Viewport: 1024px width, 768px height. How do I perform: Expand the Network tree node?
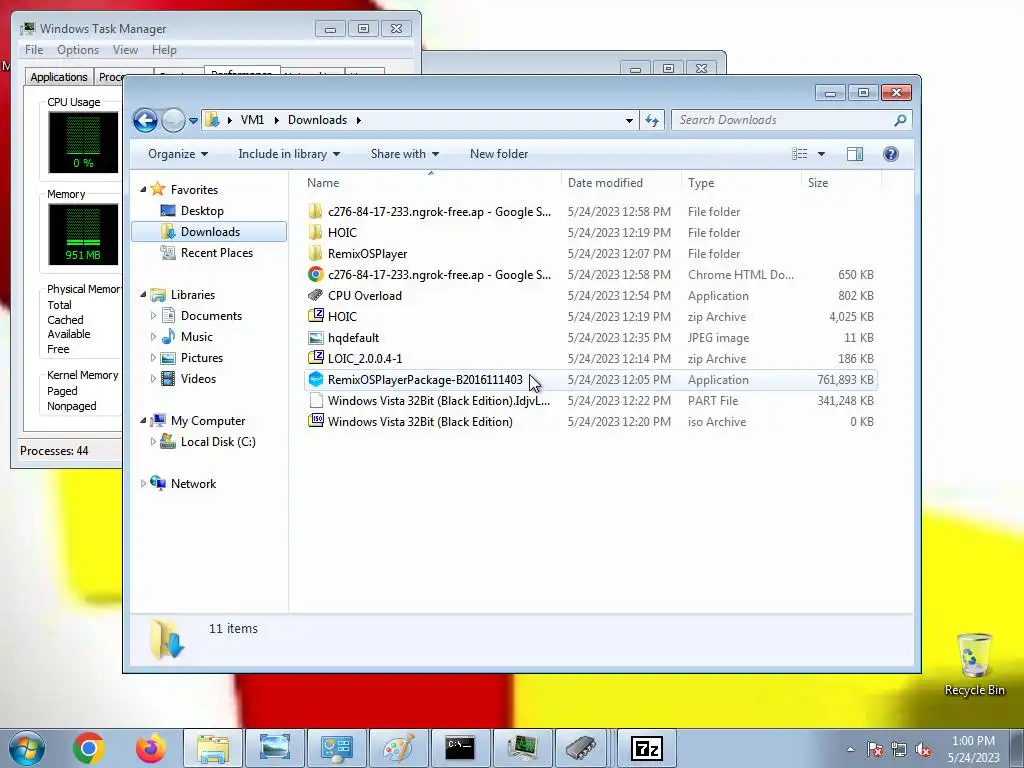pos(144,484)
